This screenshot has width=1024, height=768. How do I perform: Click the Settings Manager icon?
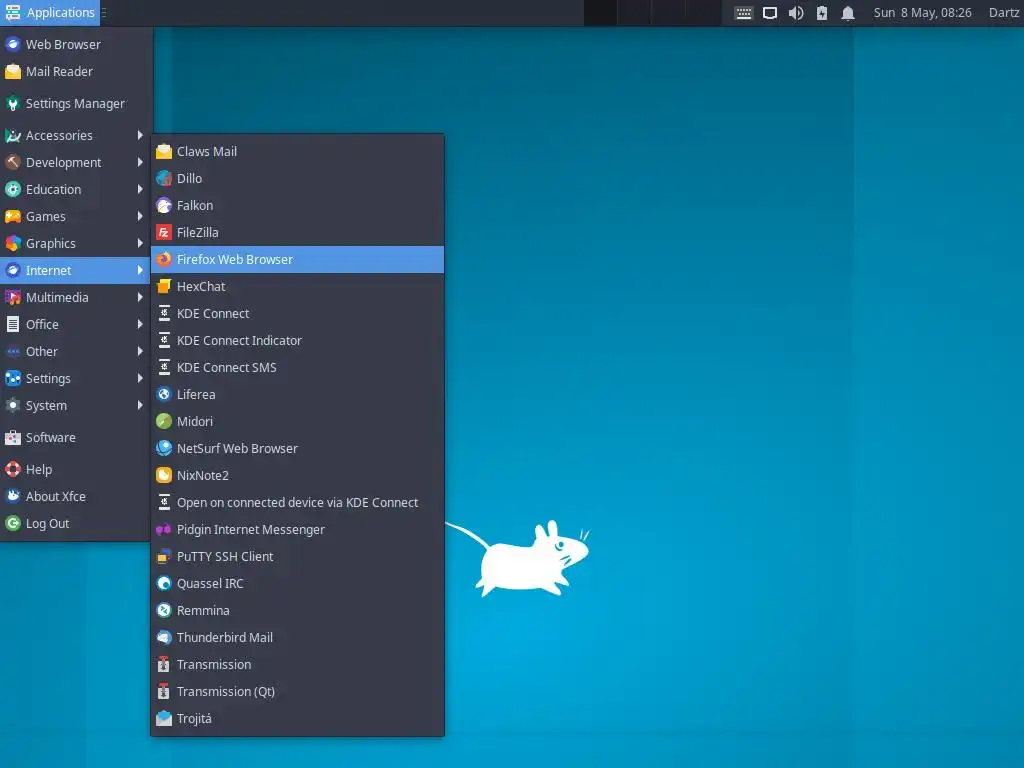[13, 104]
